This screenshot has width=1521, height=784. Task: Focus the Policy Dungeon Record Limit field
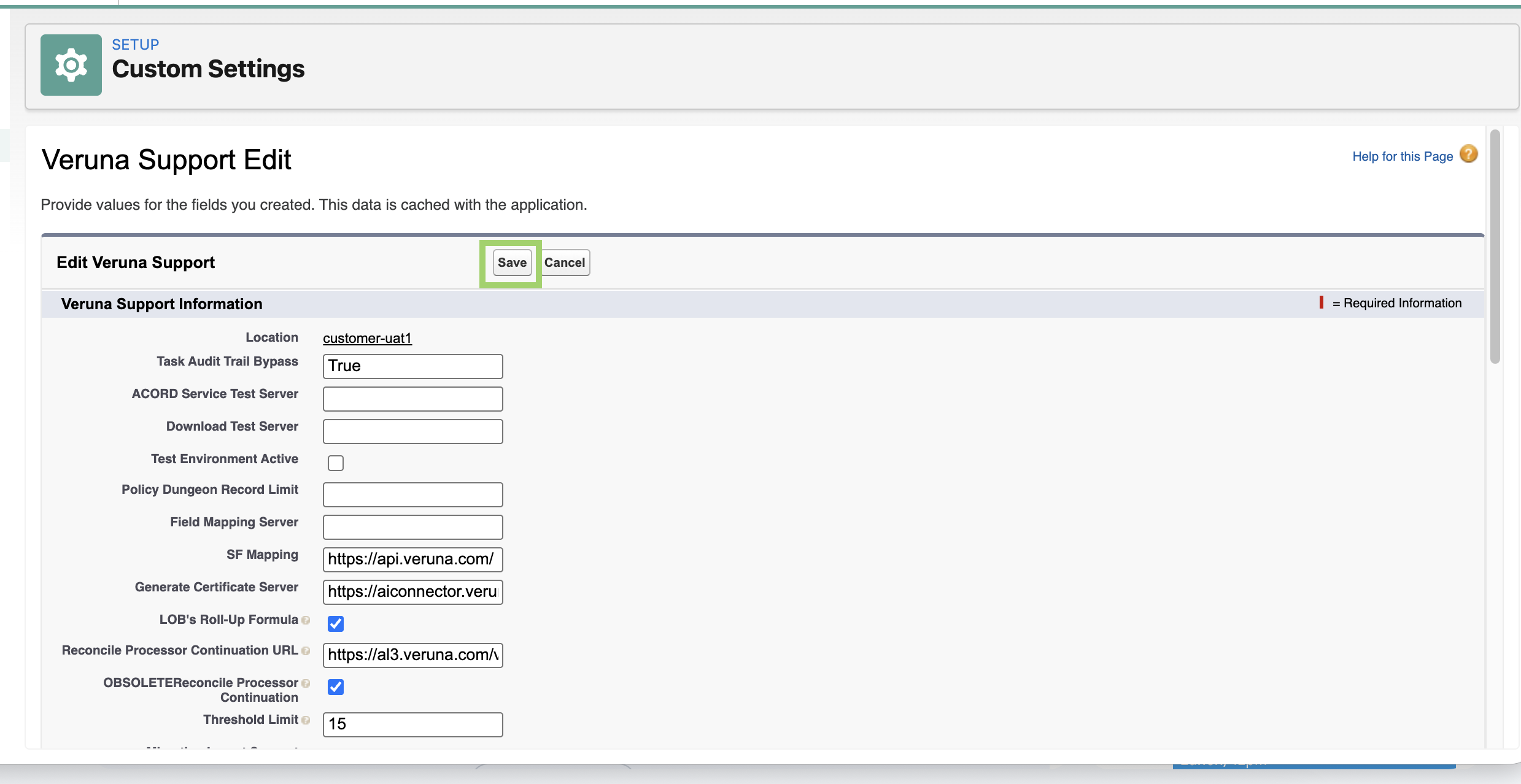[413, 494]
